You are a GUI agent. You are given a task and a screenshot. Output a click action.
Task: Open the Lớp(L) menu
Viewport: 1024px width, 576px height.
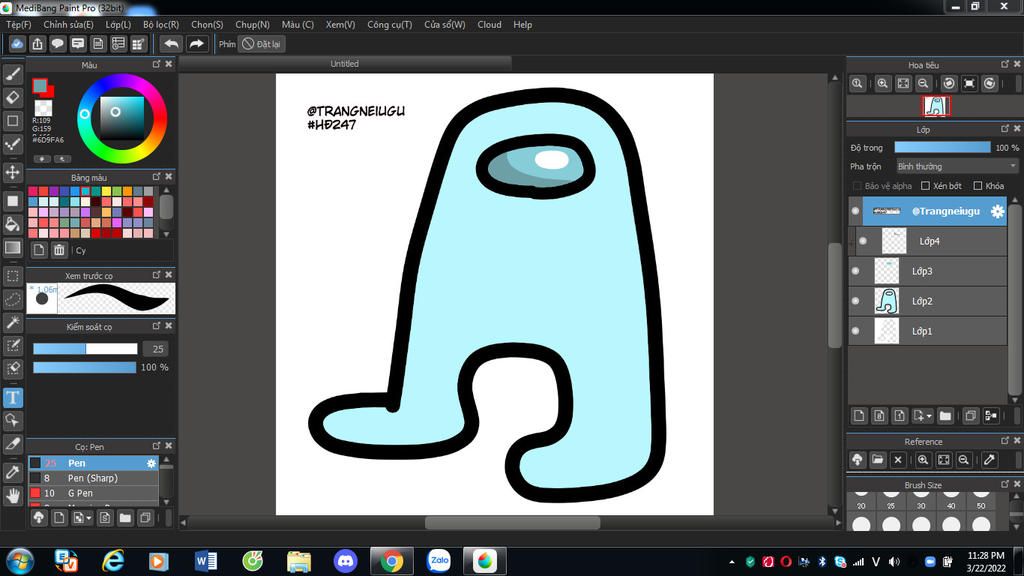pos(118,25)
